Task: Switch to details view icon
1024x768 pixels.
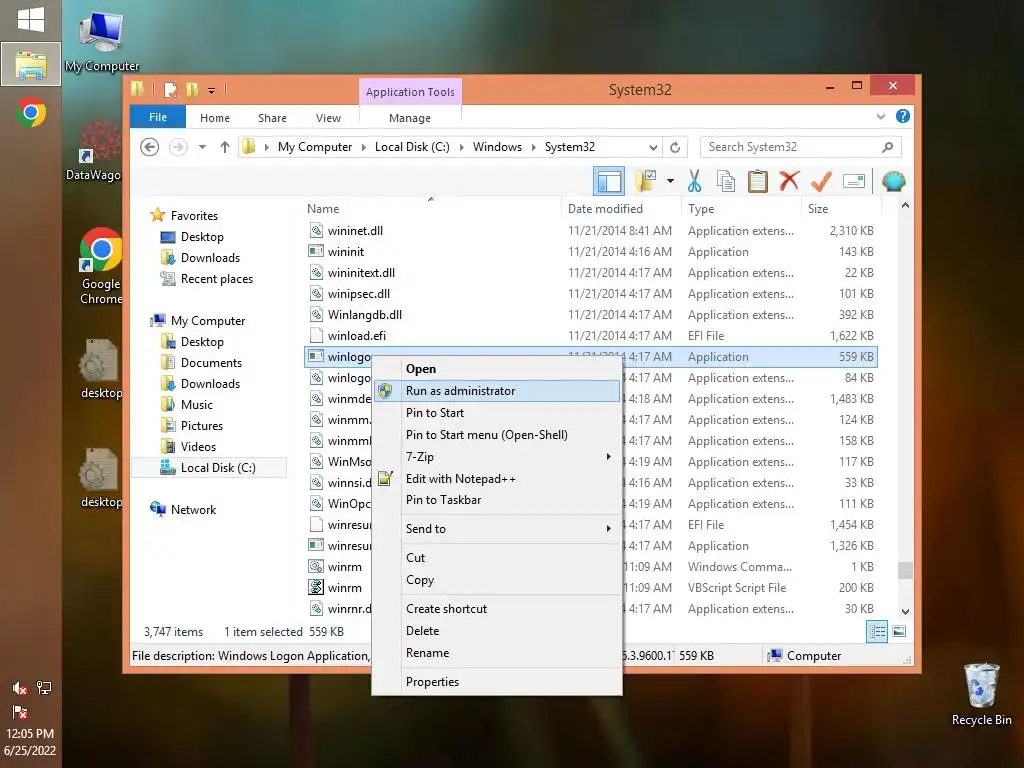Action: pyautogui.click(x=877, y=631)
